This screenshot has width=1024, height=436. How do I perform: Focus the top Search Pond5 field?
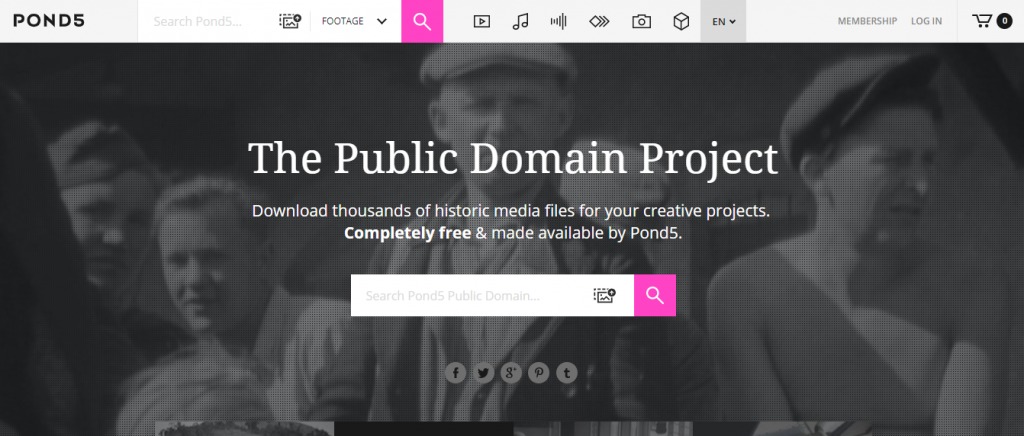click(209, 21)
